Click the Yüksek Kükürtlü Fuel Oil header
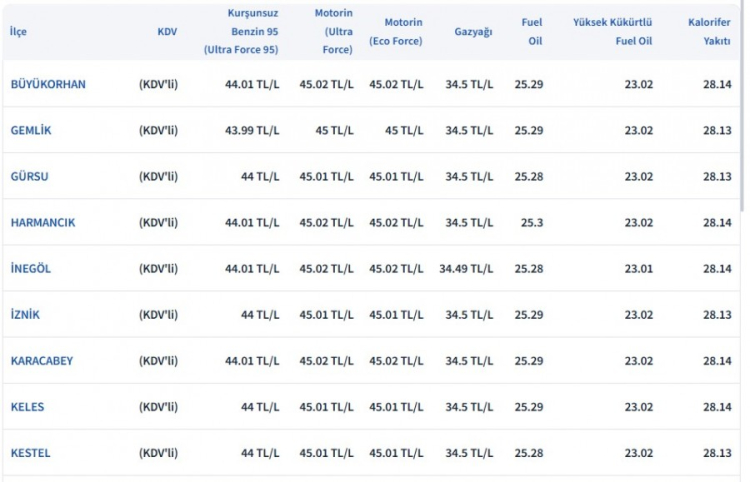Viewport: 750px width, 482px height. [x=612, y=32]
